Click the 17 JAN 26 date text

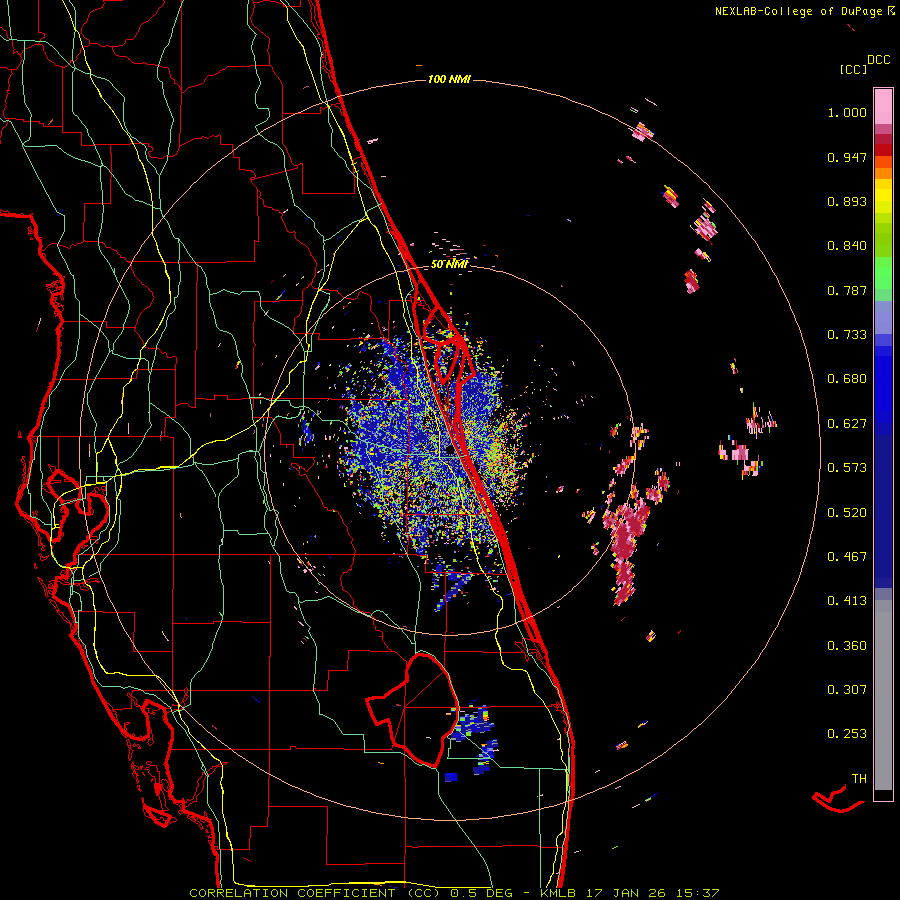626,893
